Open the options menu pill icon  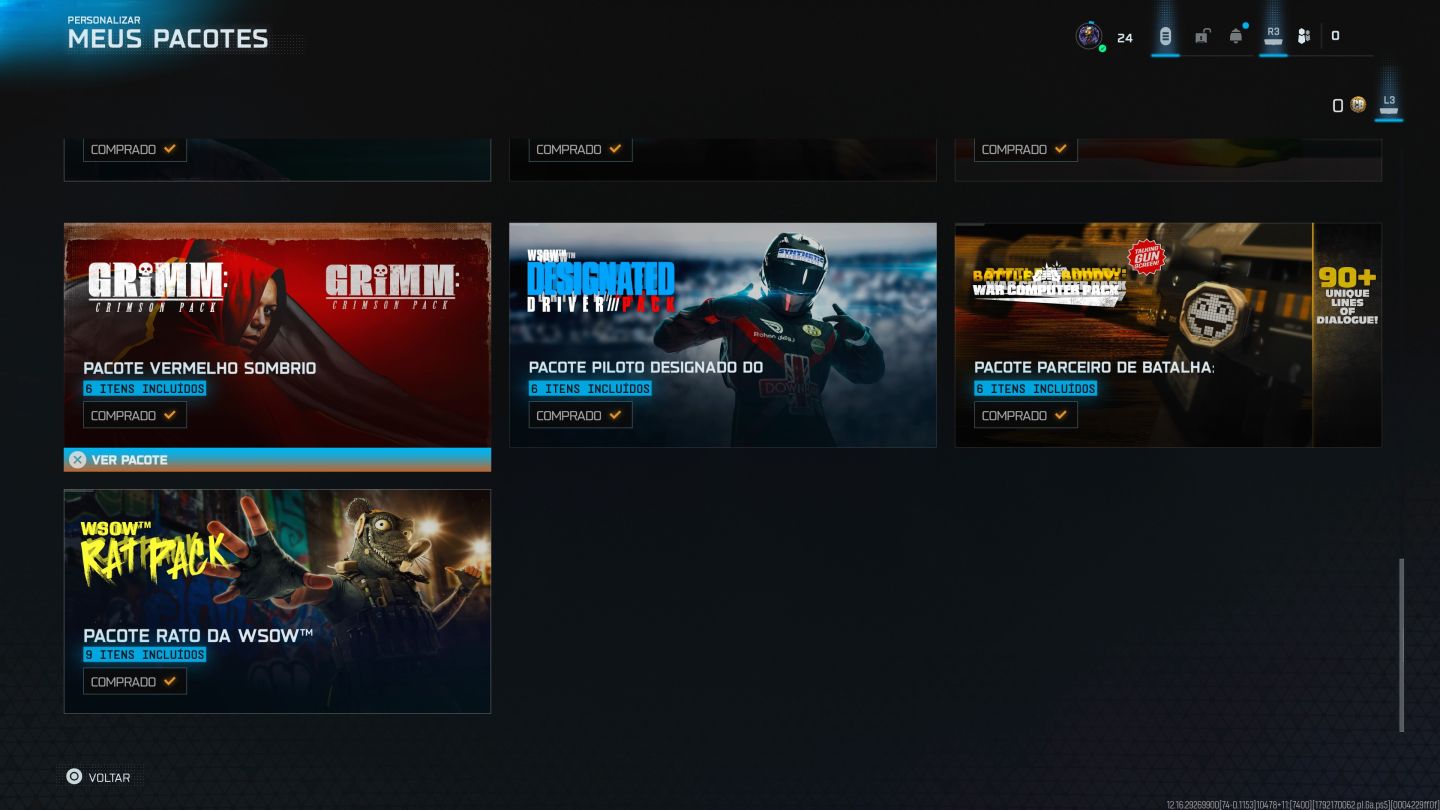click(x=1165, y=37)
